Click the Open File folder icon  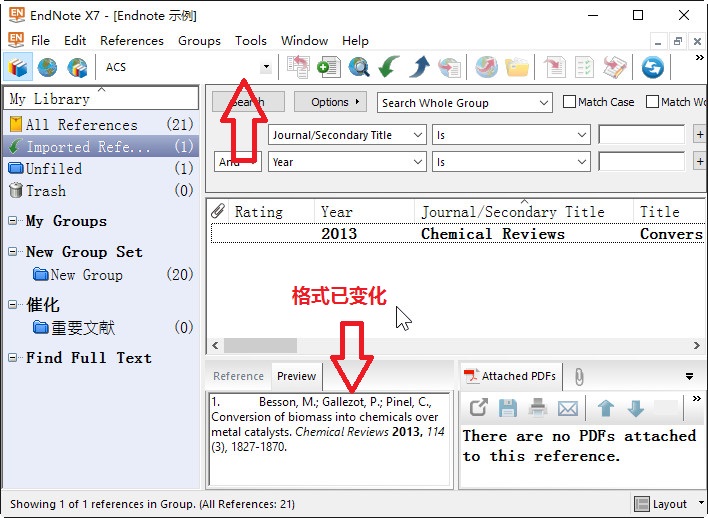[517, 67]
